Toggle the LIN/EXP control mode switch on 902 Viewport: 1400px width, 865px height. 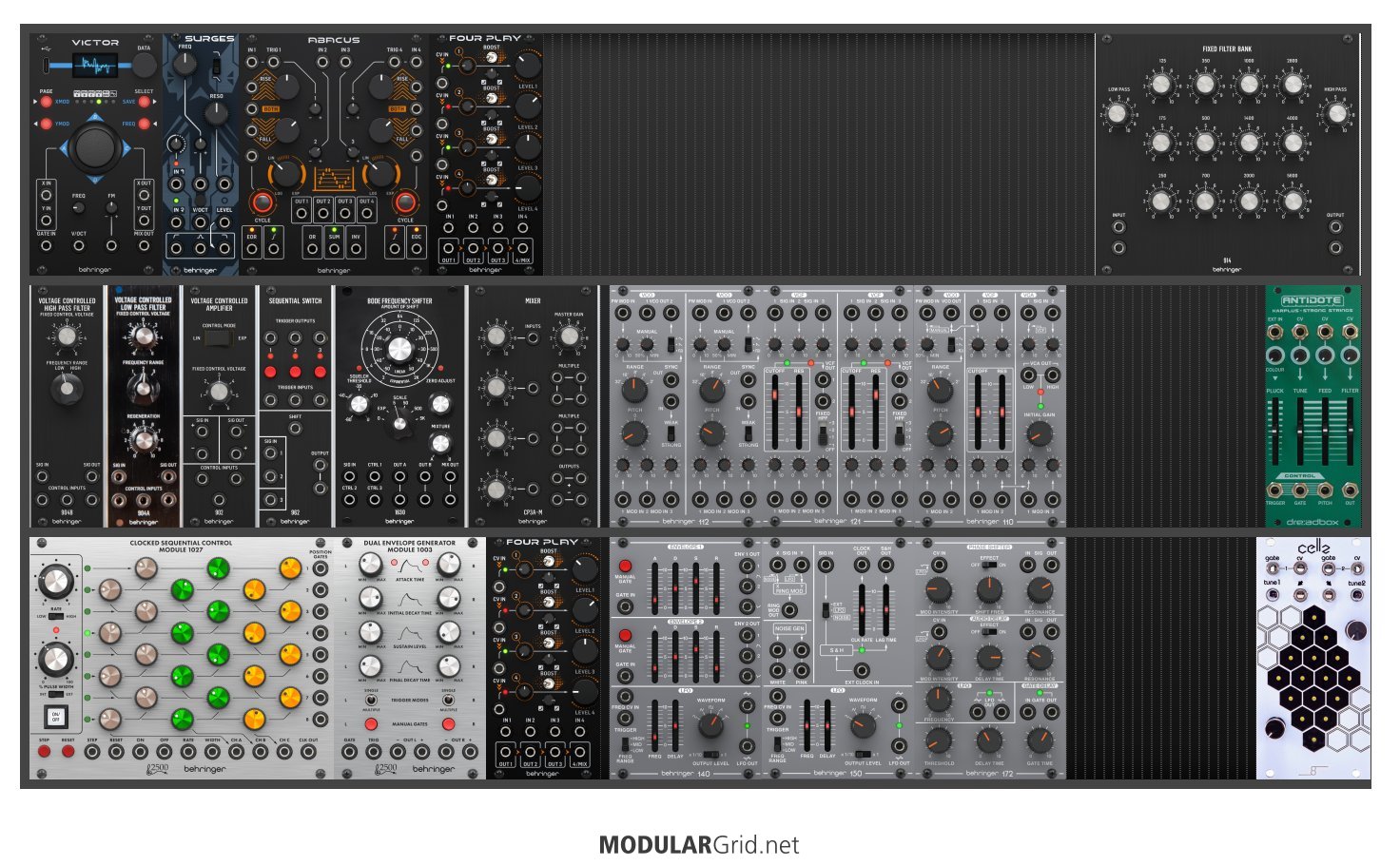click(219, 337)
